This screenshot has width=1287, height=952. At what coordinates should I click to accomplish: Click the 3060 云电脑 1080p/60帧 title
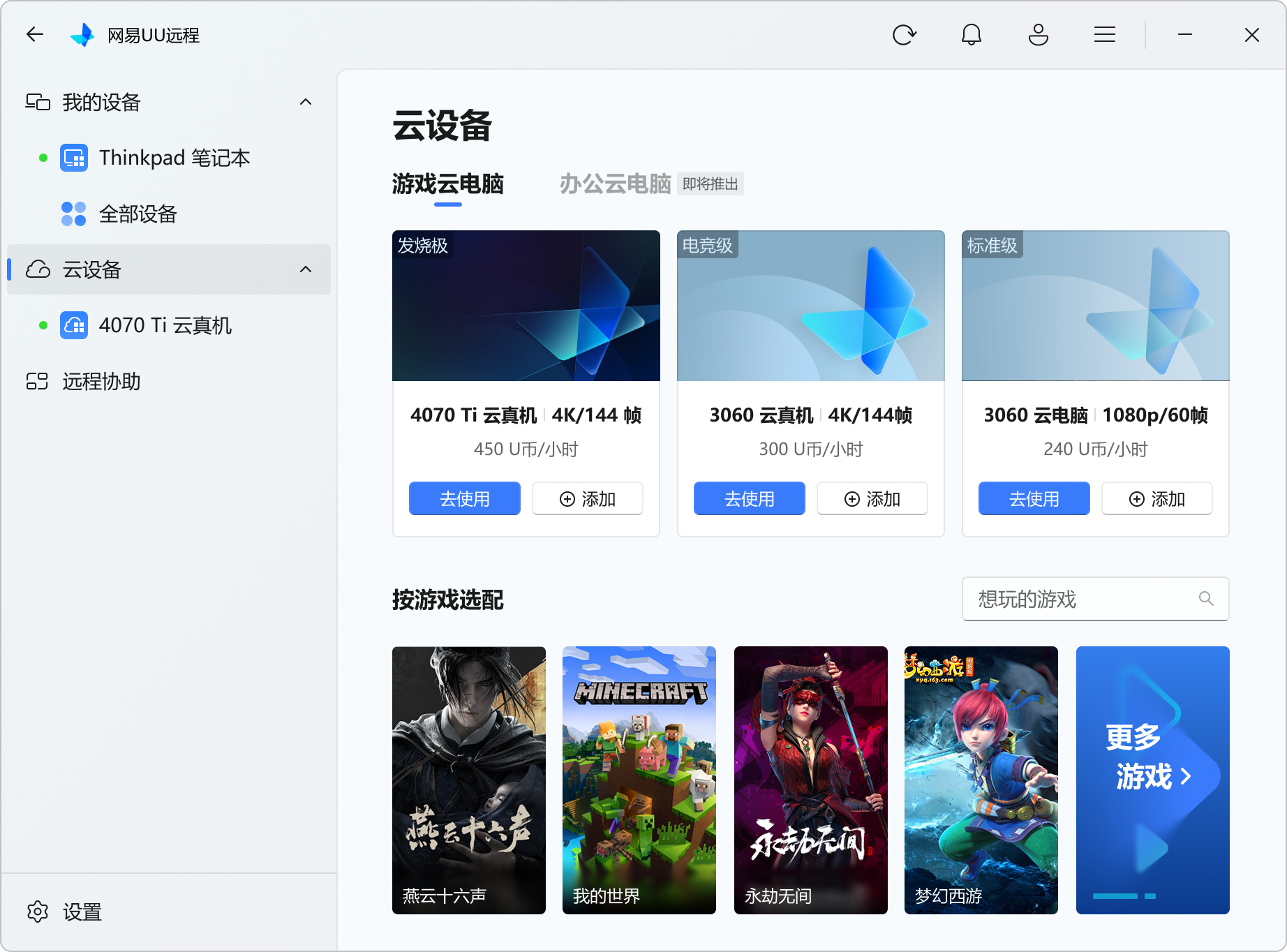pyautogui.click(x=1096, y=415)
